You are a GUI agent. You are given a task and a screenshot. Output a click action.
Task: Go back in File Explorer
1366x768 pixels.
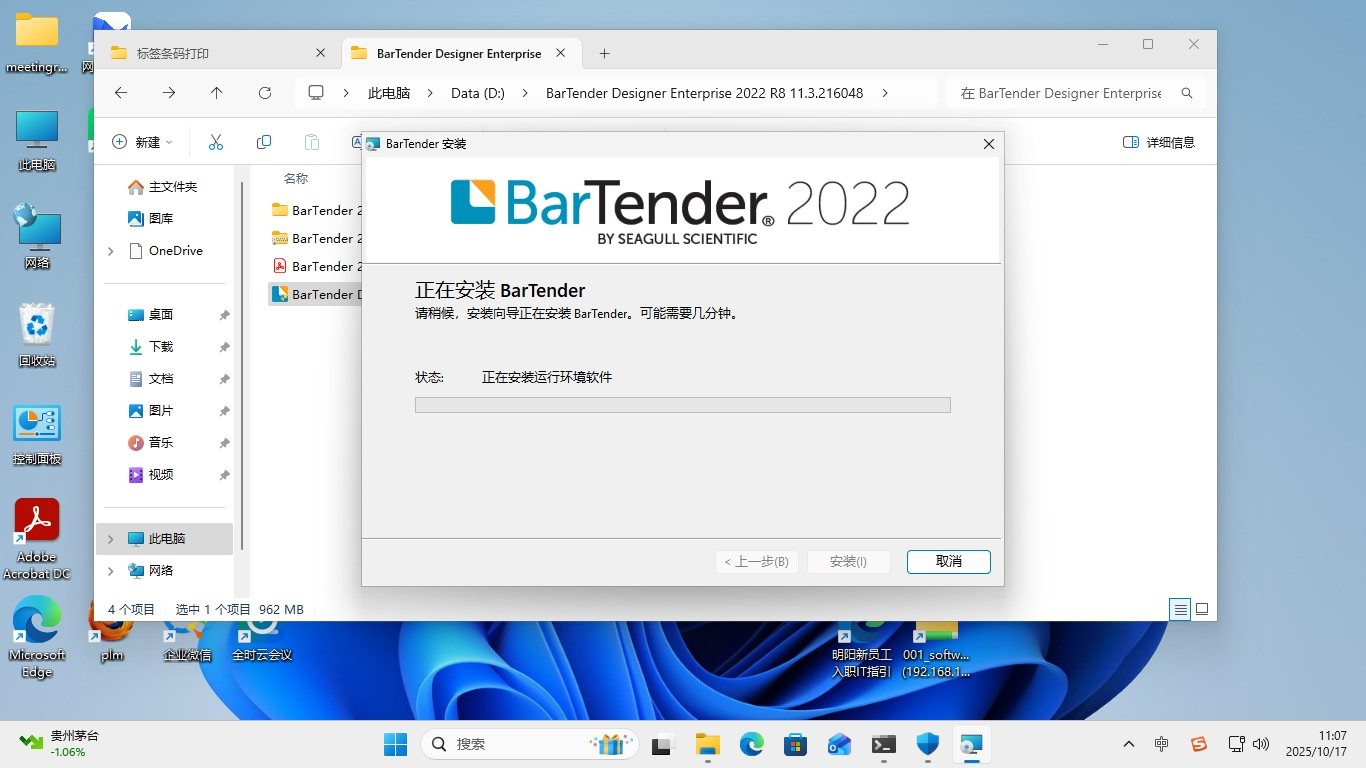(x=121, y=93)
